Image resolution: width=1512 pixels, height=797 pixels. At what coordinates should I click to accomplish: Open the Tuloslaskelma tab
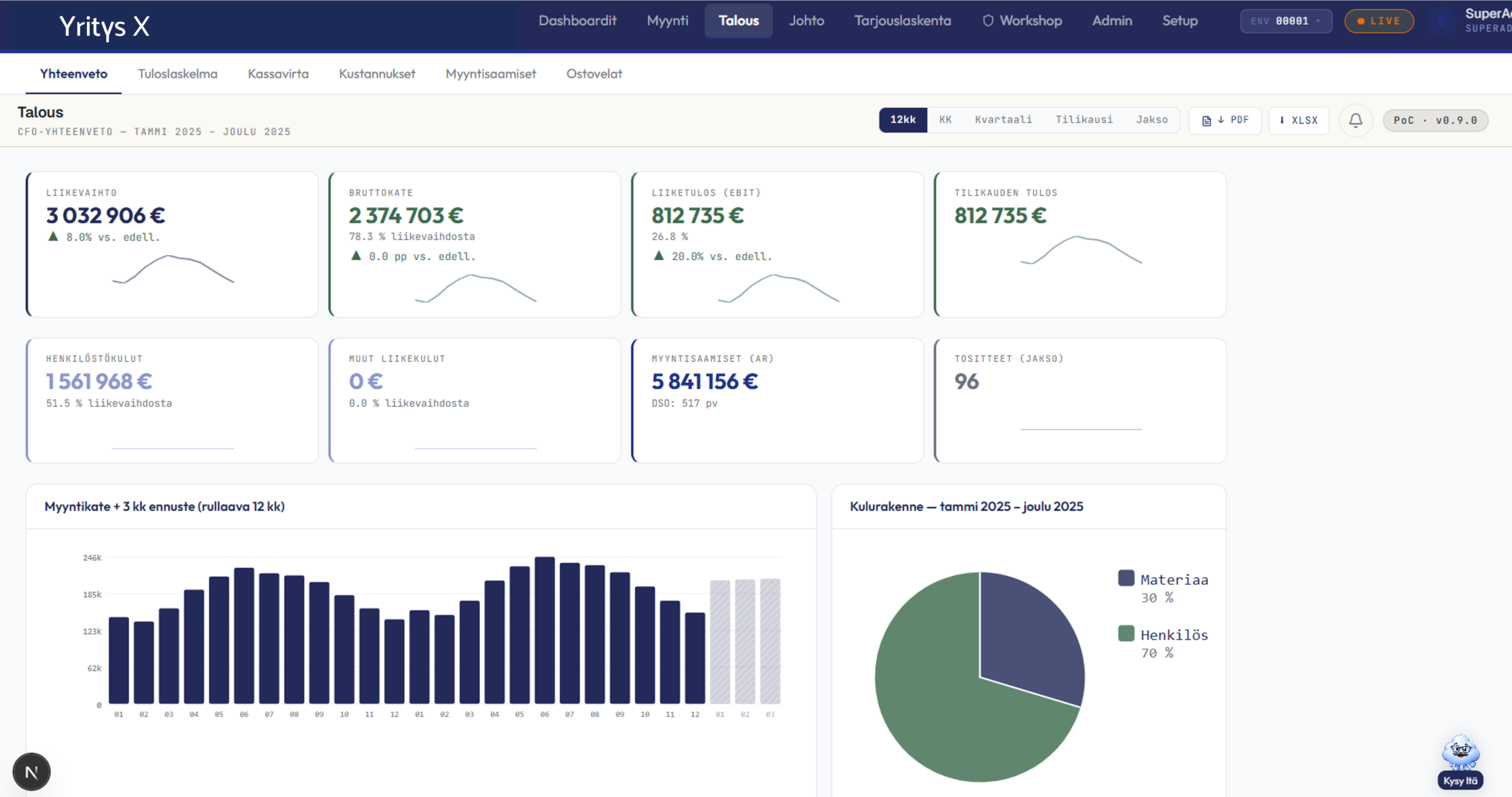178,74
